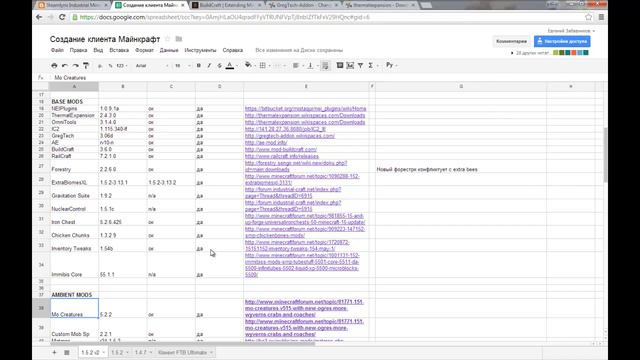Open the functions sigma menu

pos(371,65)
